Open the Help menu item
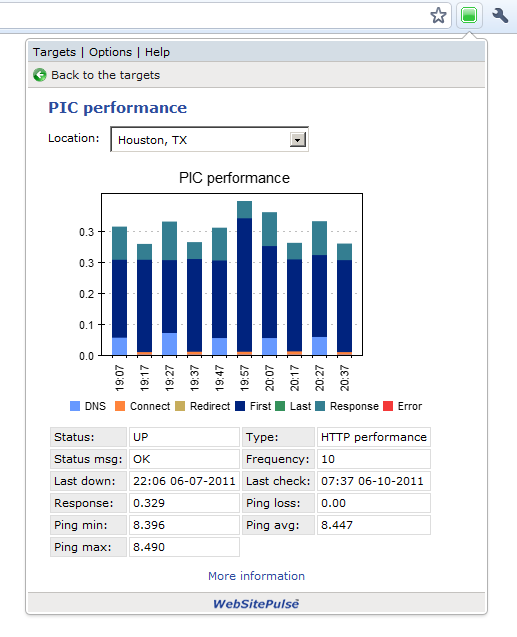The height and width of the screenshot is (637, 517). 157,52
